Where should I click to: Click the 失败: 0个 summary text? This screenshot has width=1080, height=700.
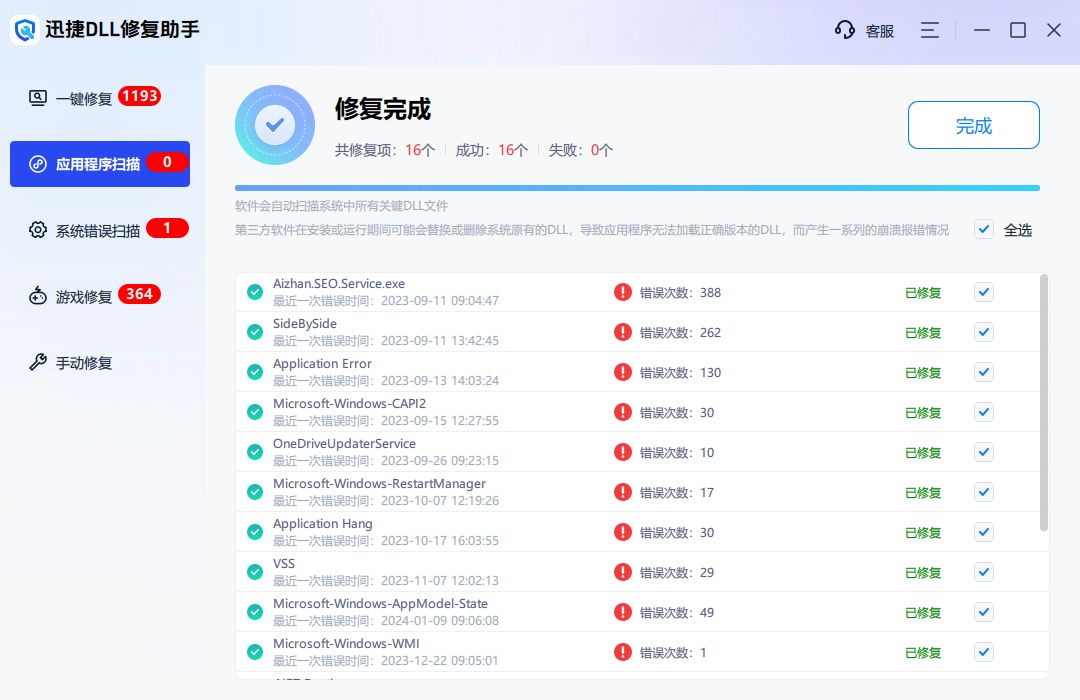581,150
